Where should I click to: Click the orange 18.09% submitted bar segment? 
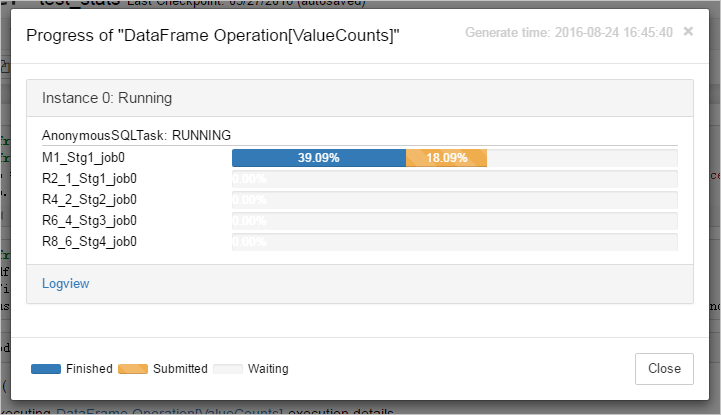tap(446, 158)
